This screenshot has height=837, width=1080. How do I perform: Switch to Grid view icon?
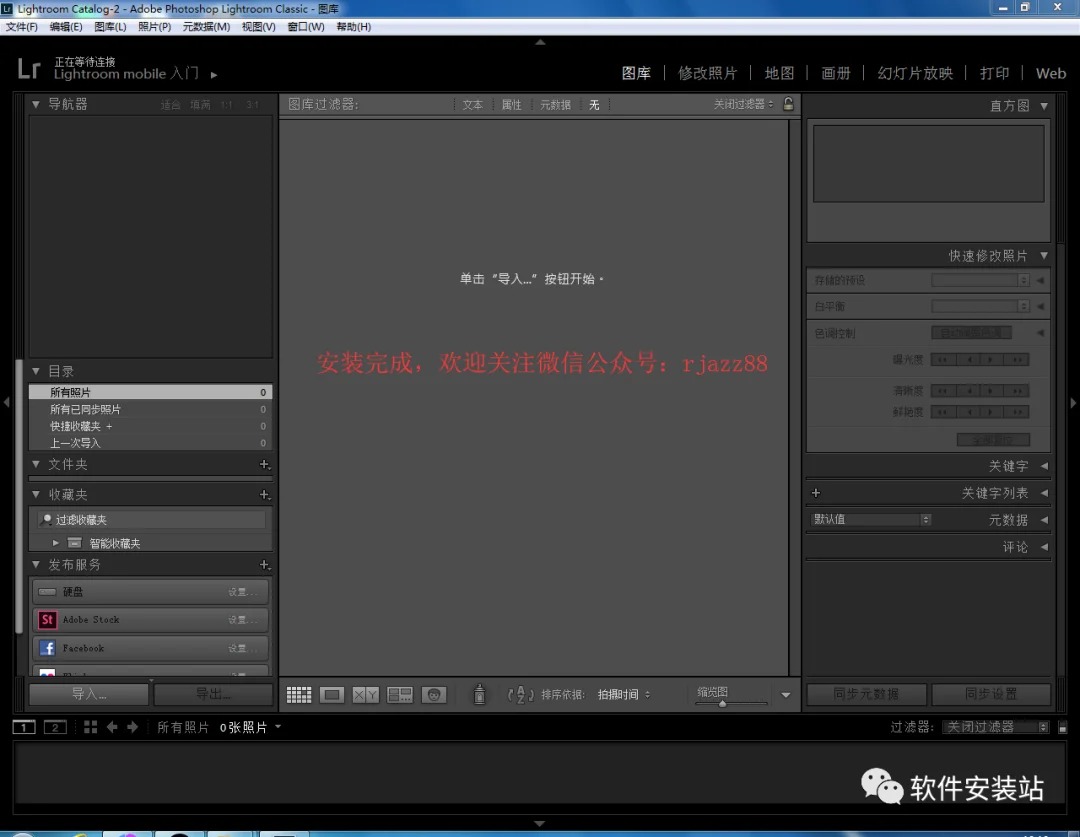[x=299, y=694]
